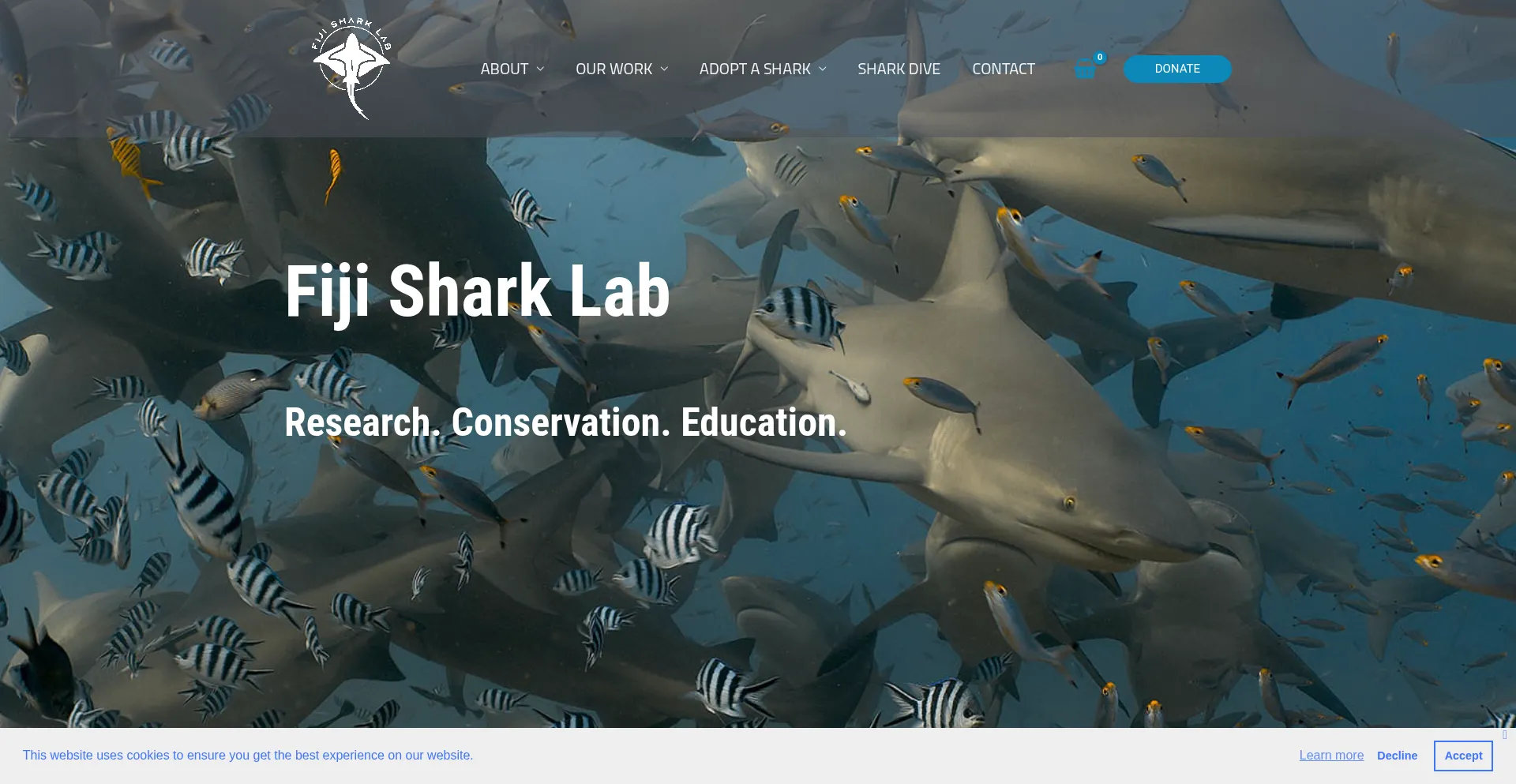Follow the Learn more cookie link
Screen dimensions: 1516x784
click(x=1331, y=756)
